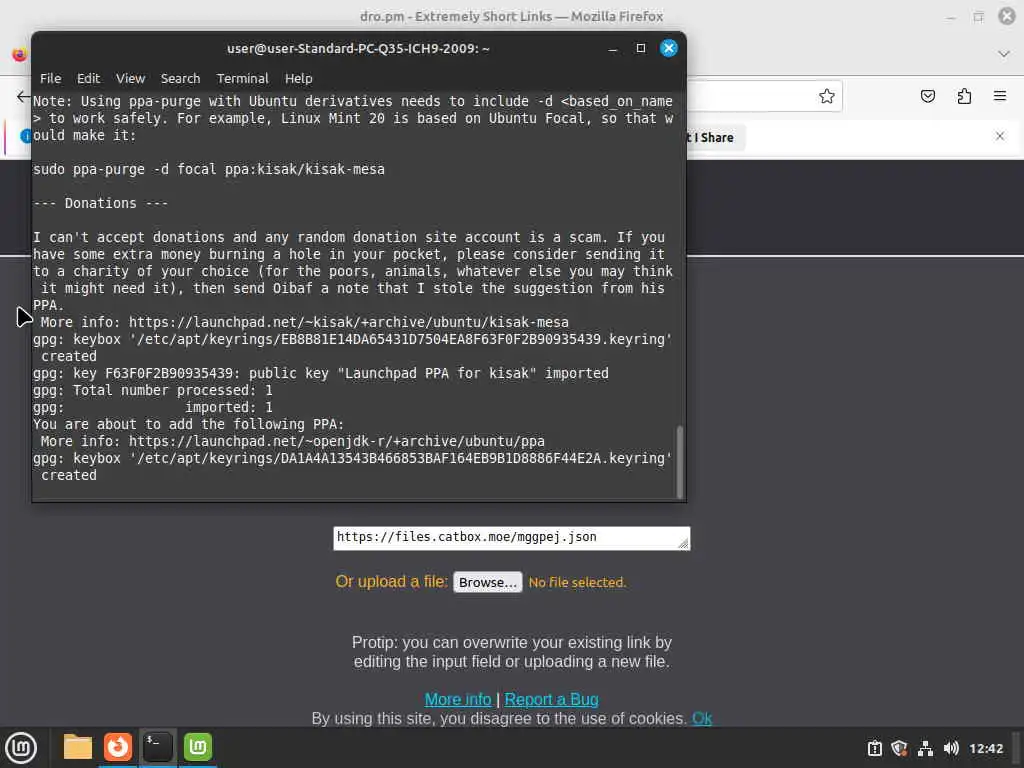Click the terminal window title bar text
This screenshot has width=1024, height=768.
tap(358, 48)
